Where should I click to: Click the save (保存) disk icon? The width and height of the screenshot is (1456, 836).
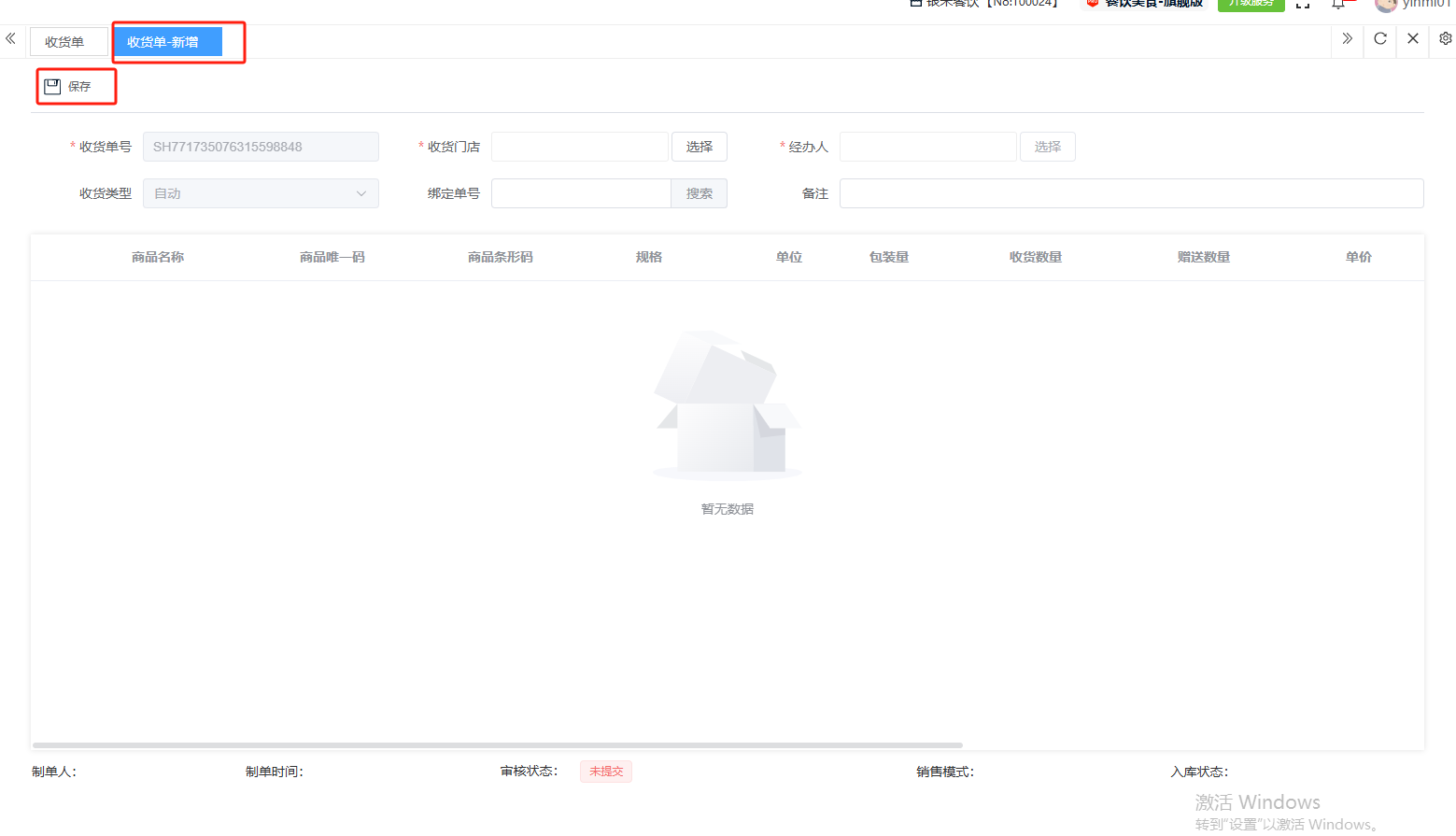pos(53,87)
